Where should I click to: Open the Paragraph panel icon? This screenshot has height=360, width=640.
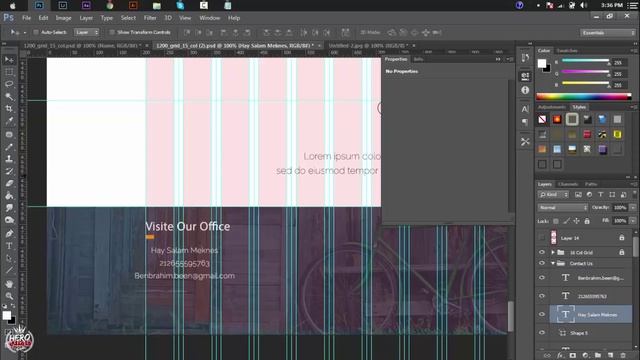click(x=525, y=122)
